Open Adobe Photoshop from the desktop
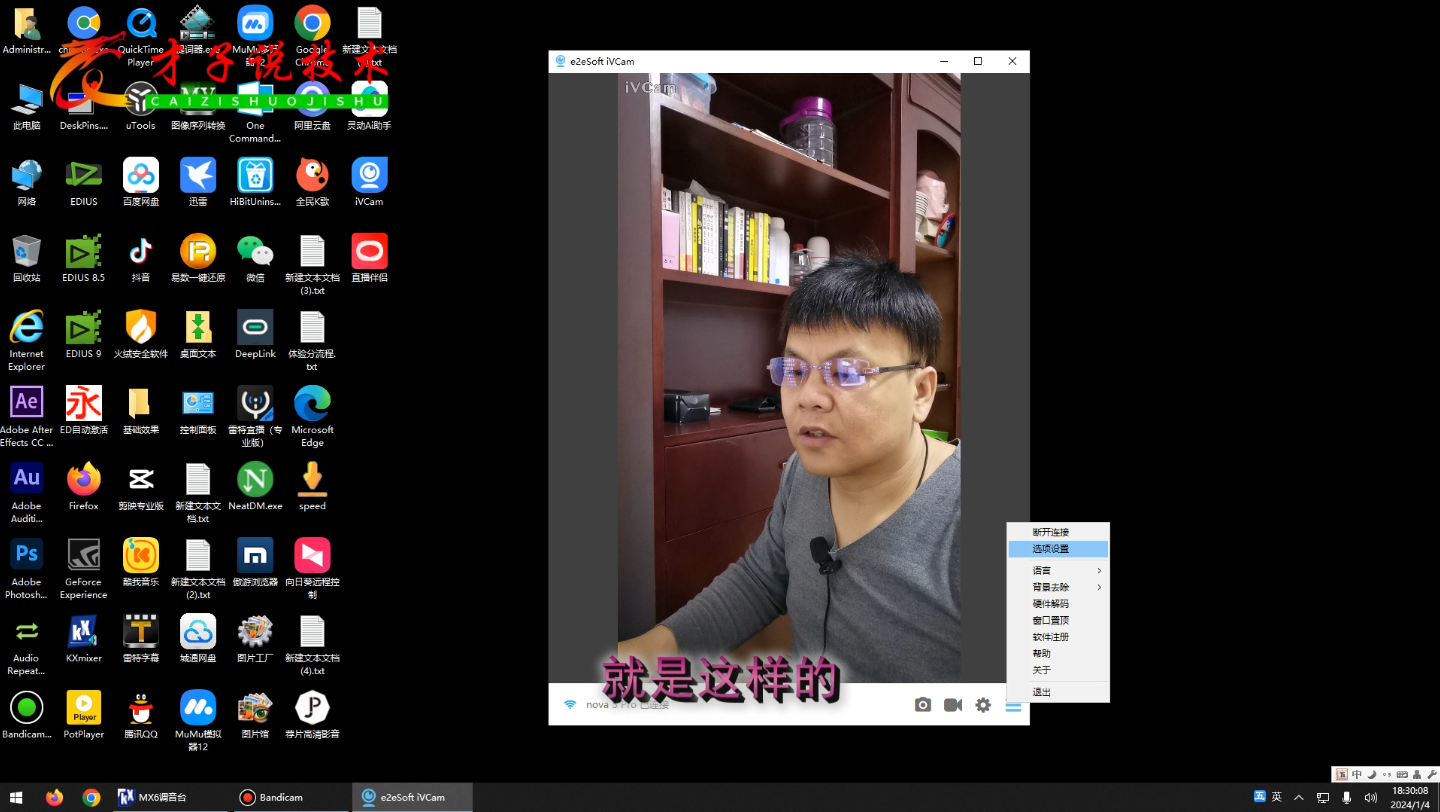The height and width of the screenshot is (812, 1440). pyautogui.click(x=26, y=555)
